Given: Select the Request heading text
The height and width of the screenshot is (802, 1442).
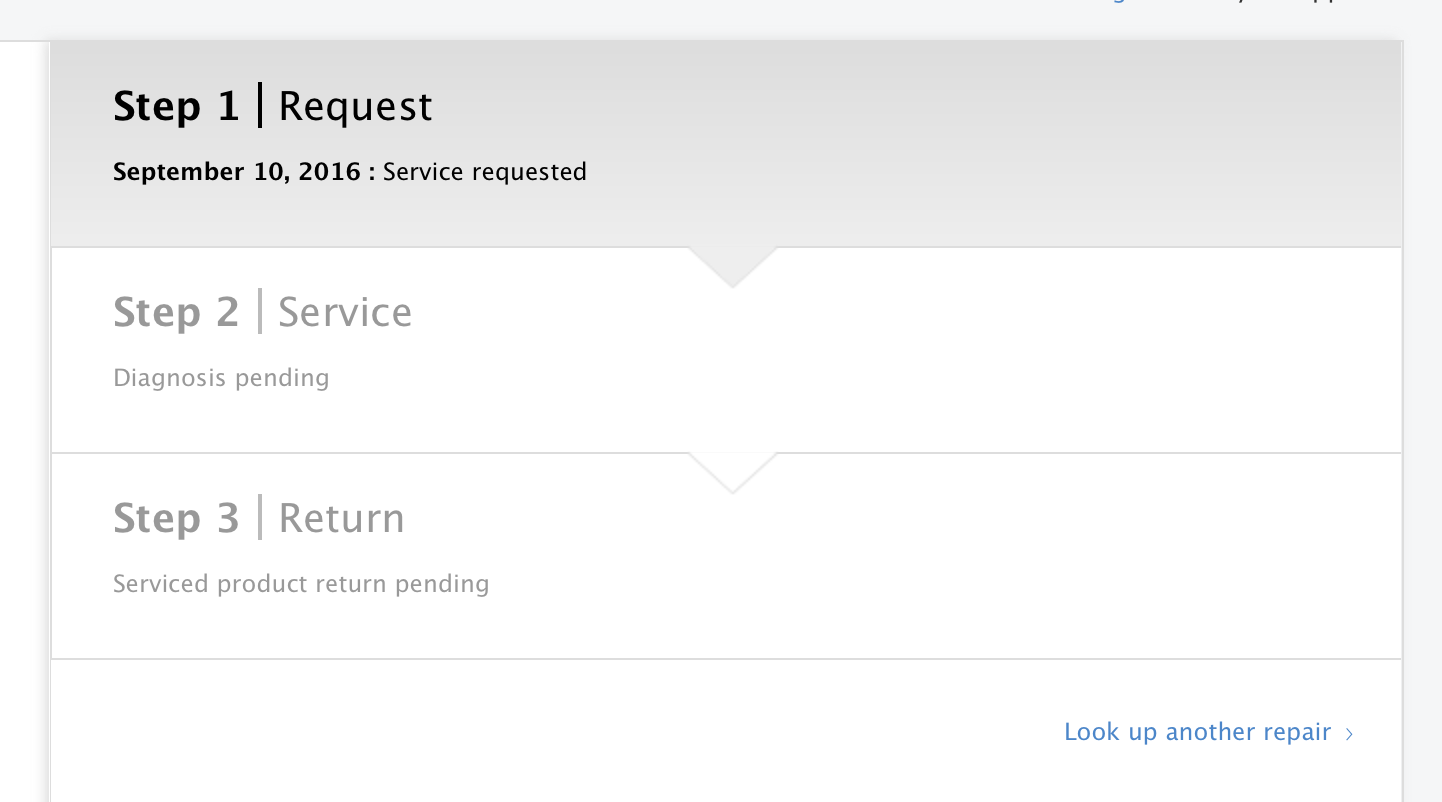Looking at the screenshot, I should 355,107.
